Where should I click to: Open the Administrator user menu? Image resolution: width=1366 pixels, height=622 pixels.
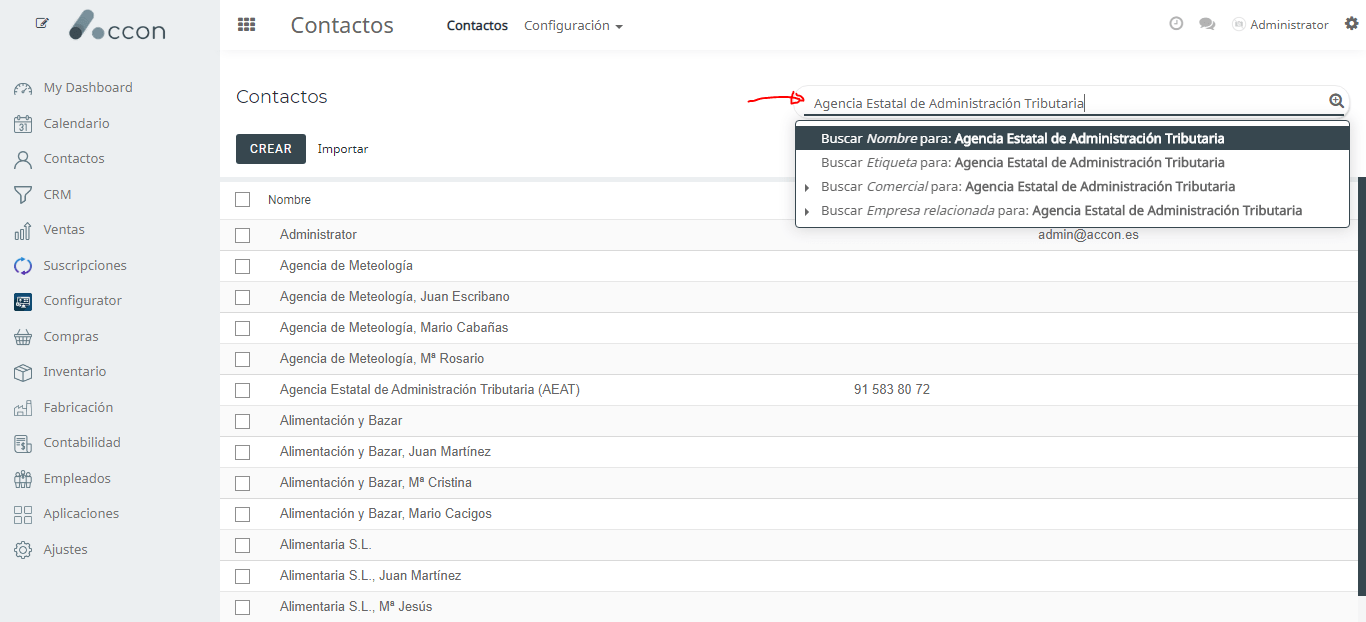(1280, 25)
